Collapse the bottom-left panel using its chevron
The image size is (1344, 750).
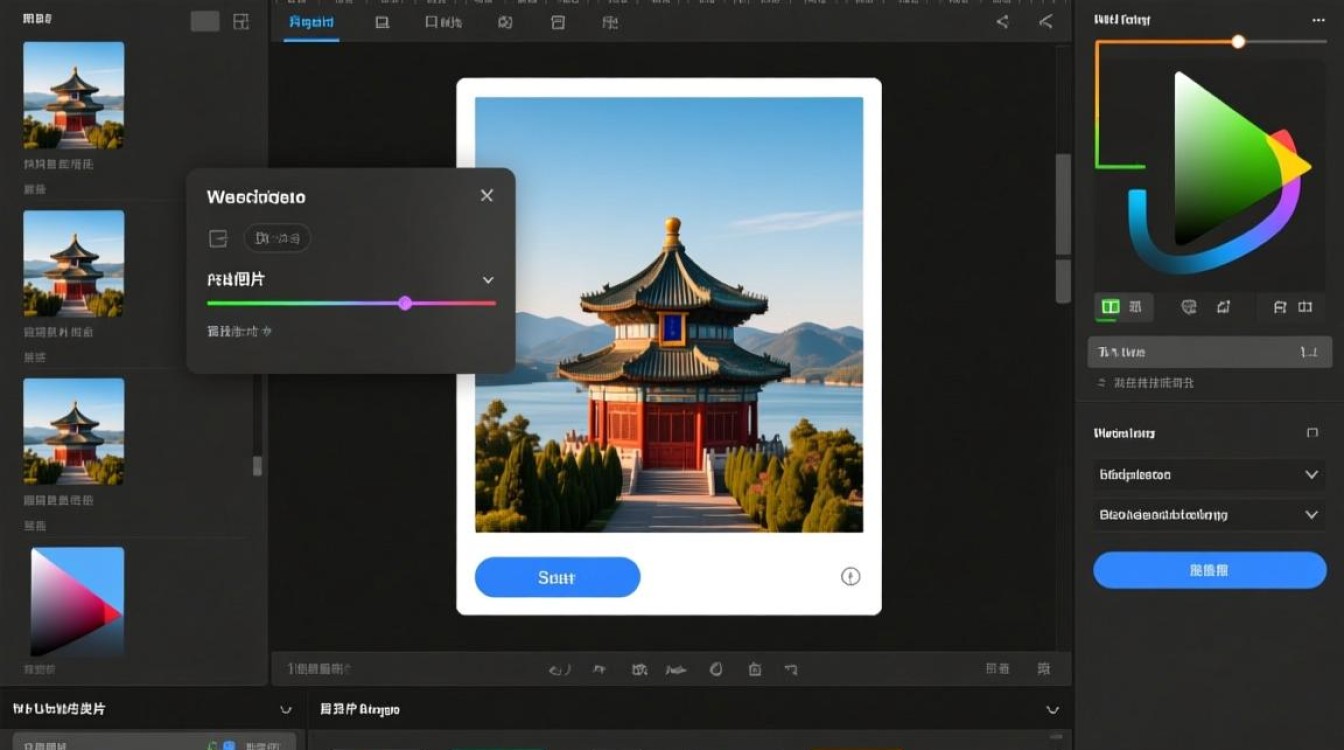tap(286, 709)
